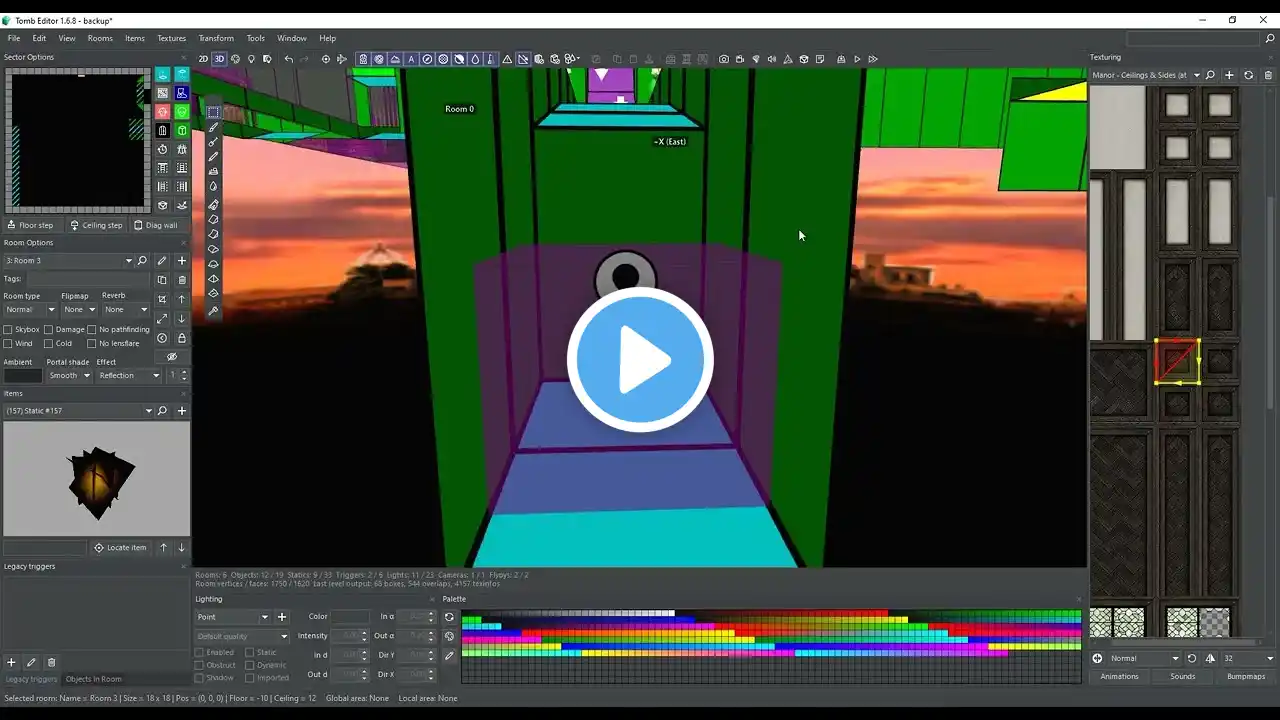Click the room lock icon

182,338
